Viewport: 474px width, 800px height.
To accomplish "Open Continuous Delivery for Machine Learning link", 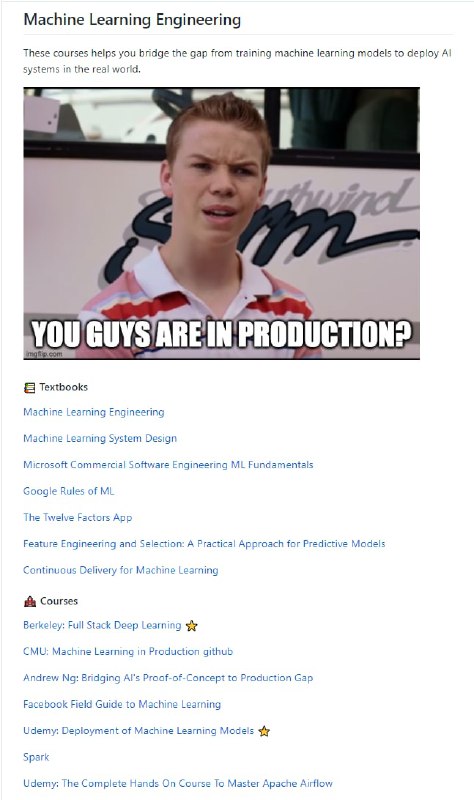I will pyautogui.click(x=121, y=570).
